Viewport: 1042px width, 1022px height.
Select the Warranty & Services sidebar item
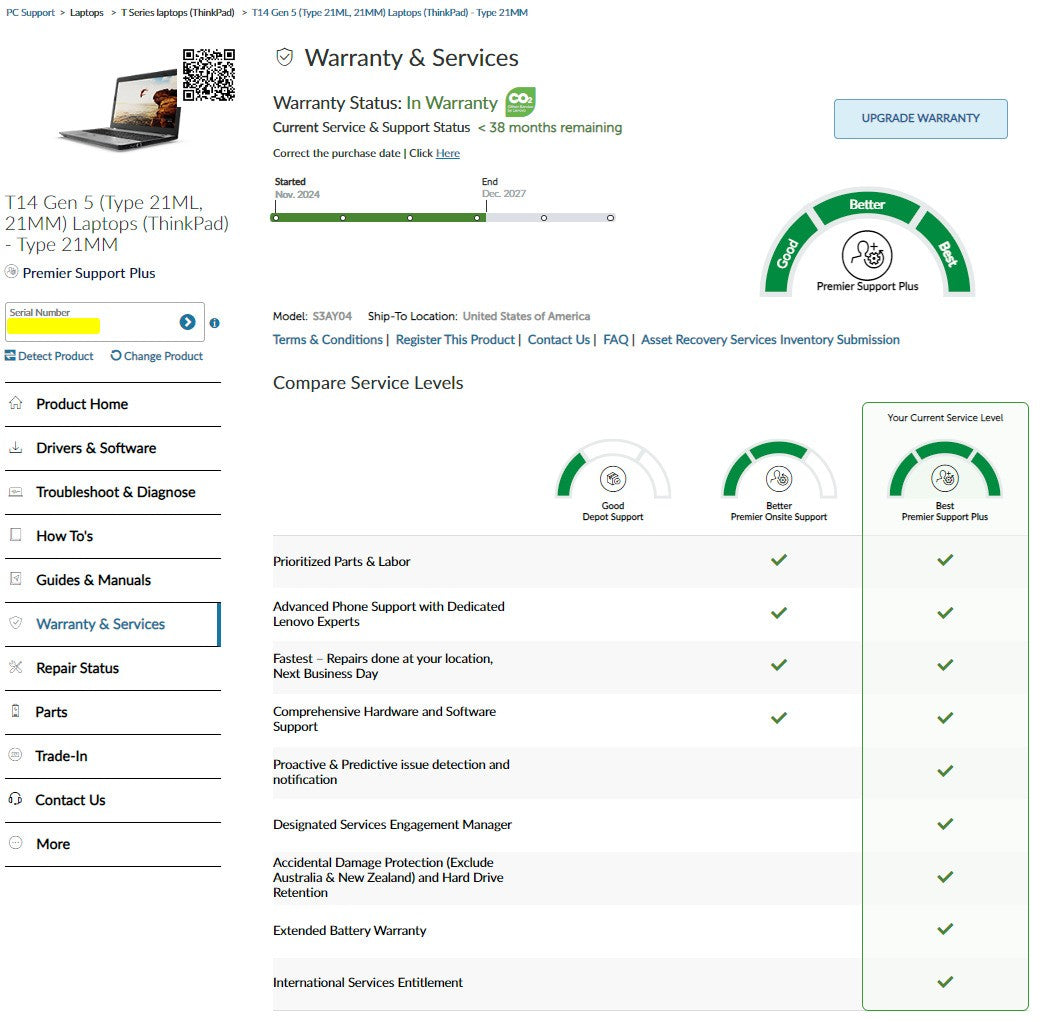113,624
